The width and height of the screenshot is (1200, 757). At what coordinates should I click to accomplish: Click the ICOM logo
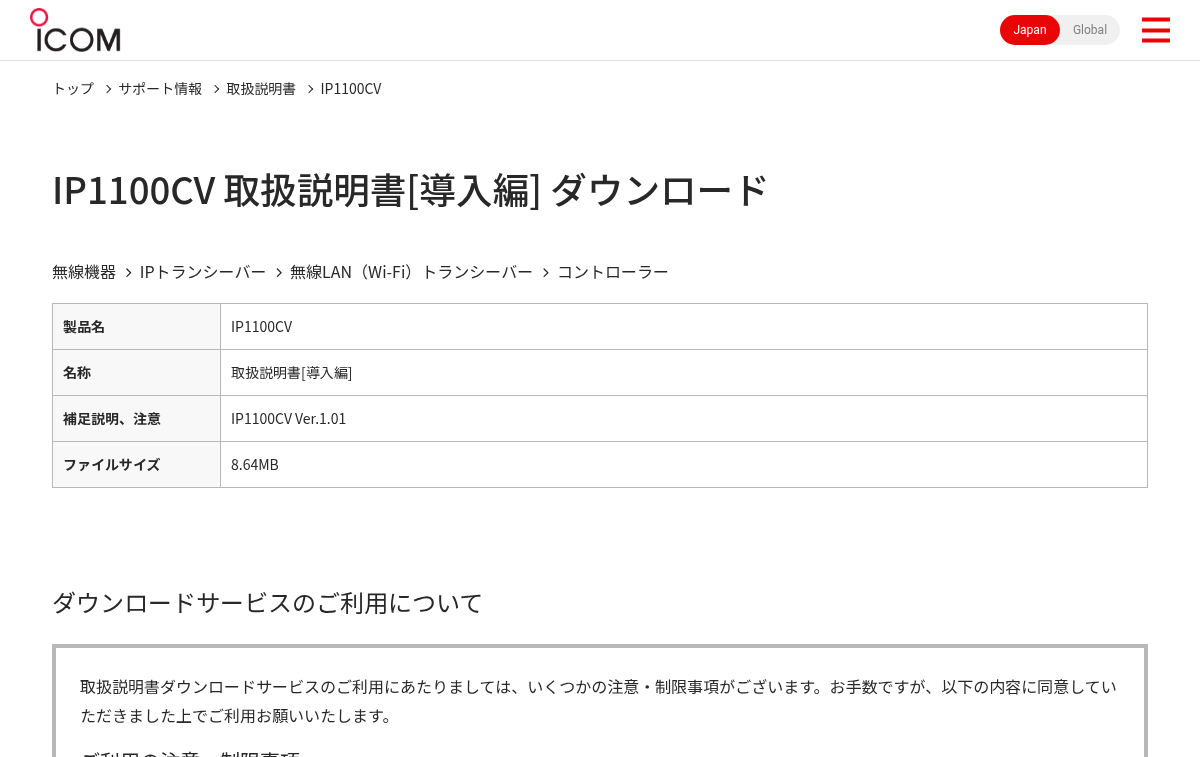[75, 30]
